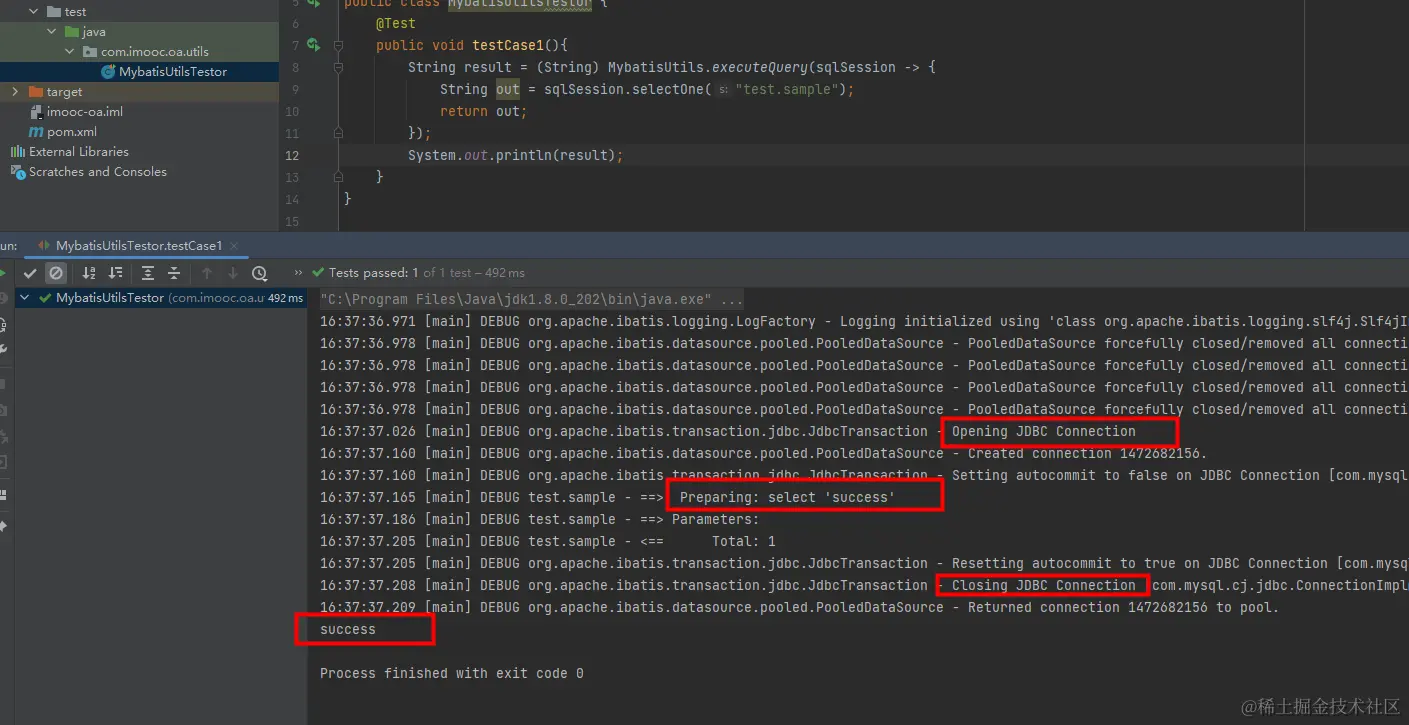Image resolution: width=1409 pixels, height=725 pixels.
Task: Collapse the java folder
Action: click(52, 32)
